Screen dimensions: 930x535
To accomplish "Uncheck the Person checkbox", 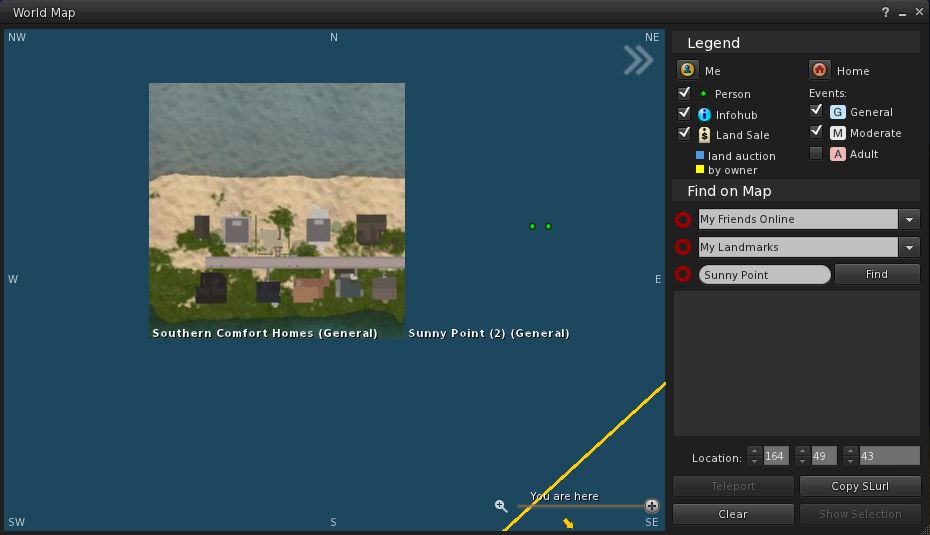I will pyautogui.click(x=685, y=93).
